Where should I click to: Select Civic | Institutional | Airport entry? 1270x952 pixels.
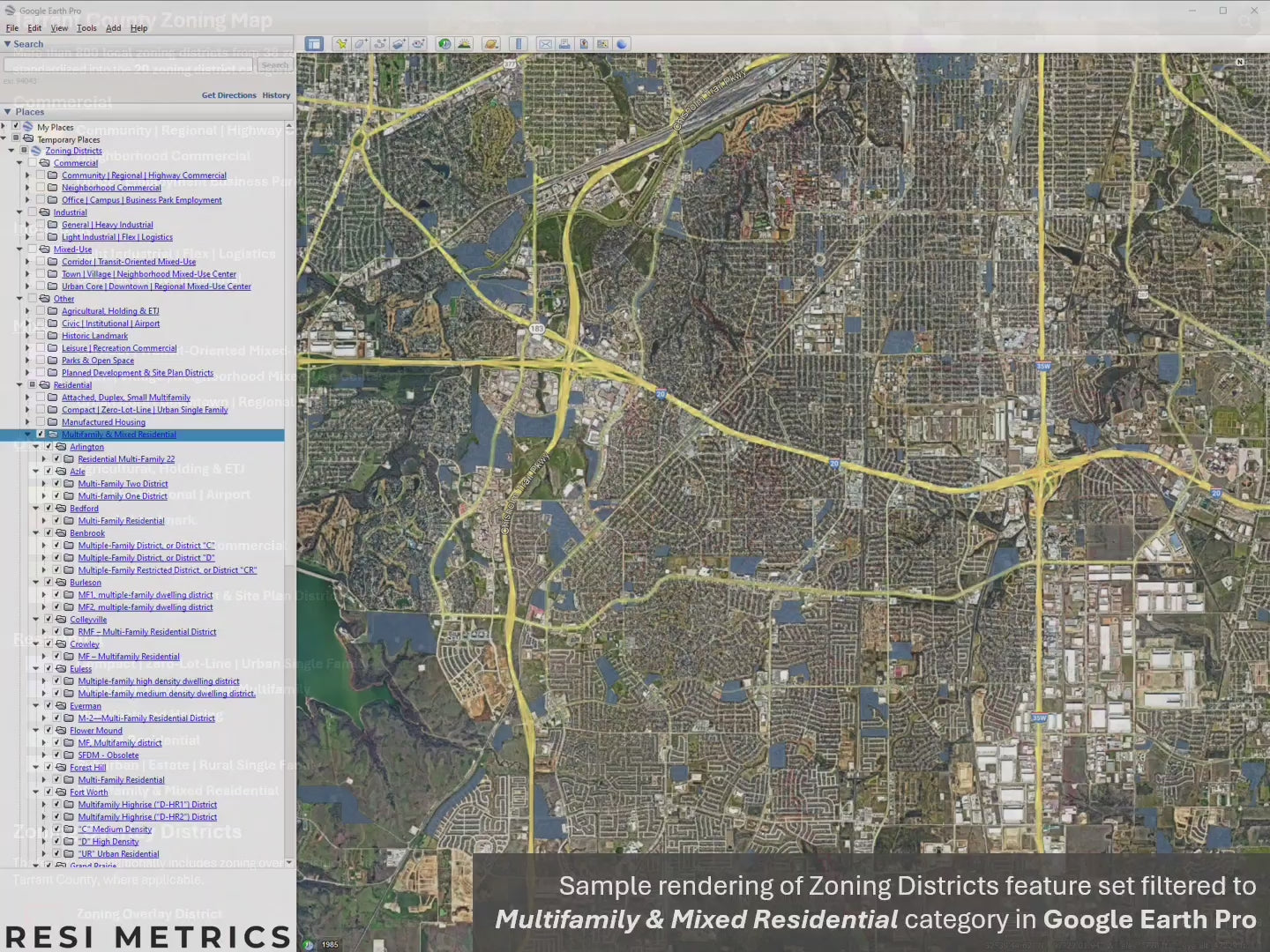pos(110,324)
